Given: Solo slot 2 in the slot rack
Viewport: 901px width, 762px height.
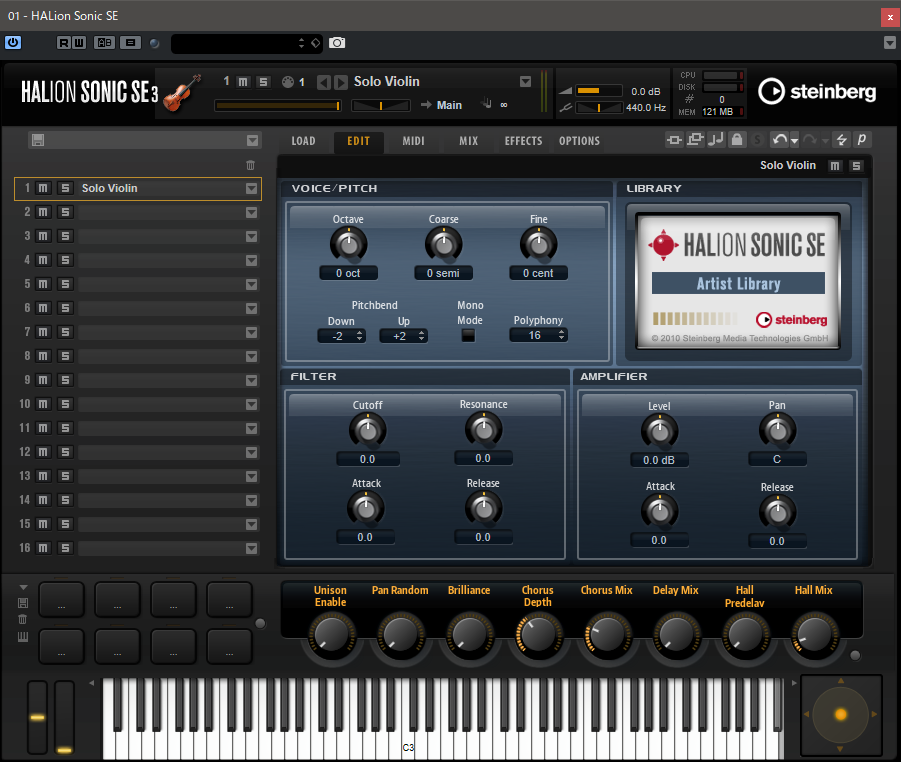Looking at the screenshot, I should pyautogui.click(x=65, y=212).
